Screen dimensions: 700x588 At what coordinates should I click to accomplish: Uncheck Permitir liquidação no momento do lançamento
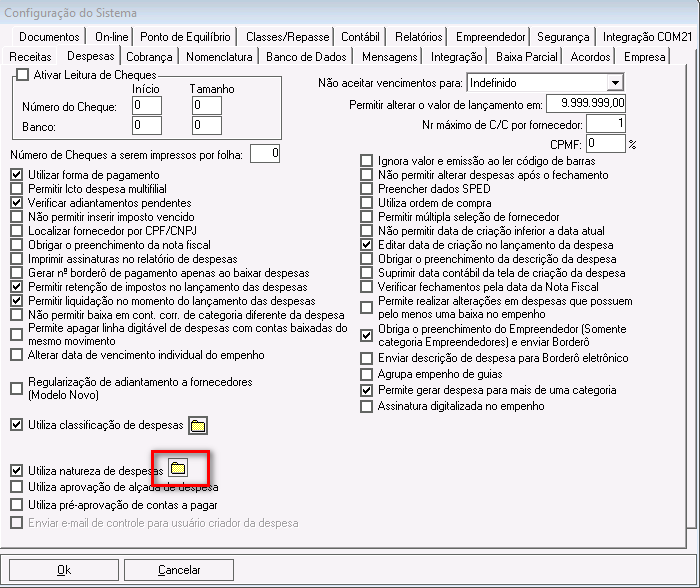tap(17, 300)
